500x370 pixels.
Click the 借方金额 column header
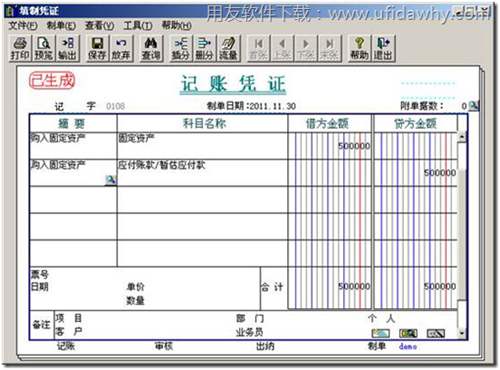(329, 123)
